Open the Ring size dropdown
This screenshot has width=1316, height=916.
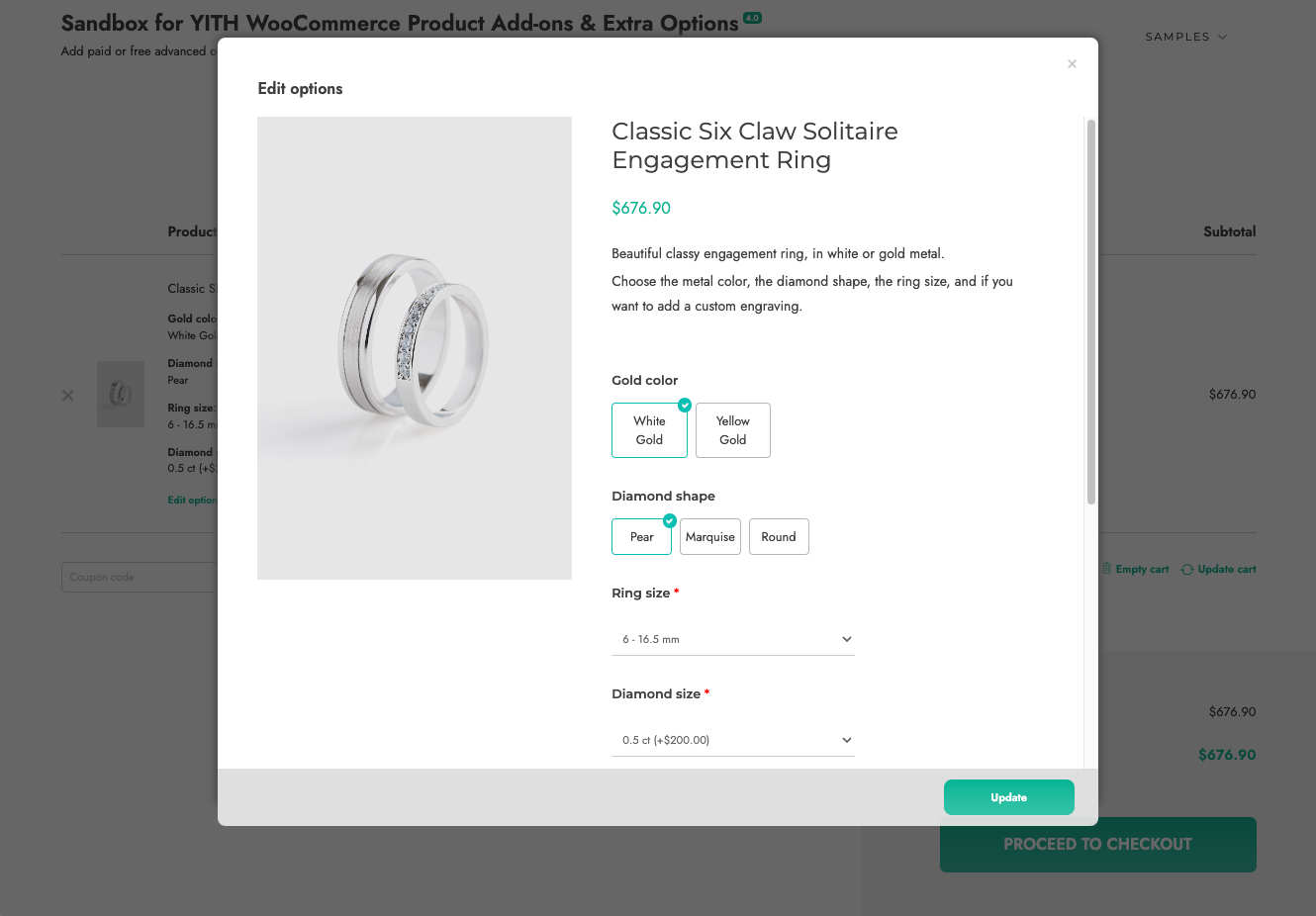732,639
